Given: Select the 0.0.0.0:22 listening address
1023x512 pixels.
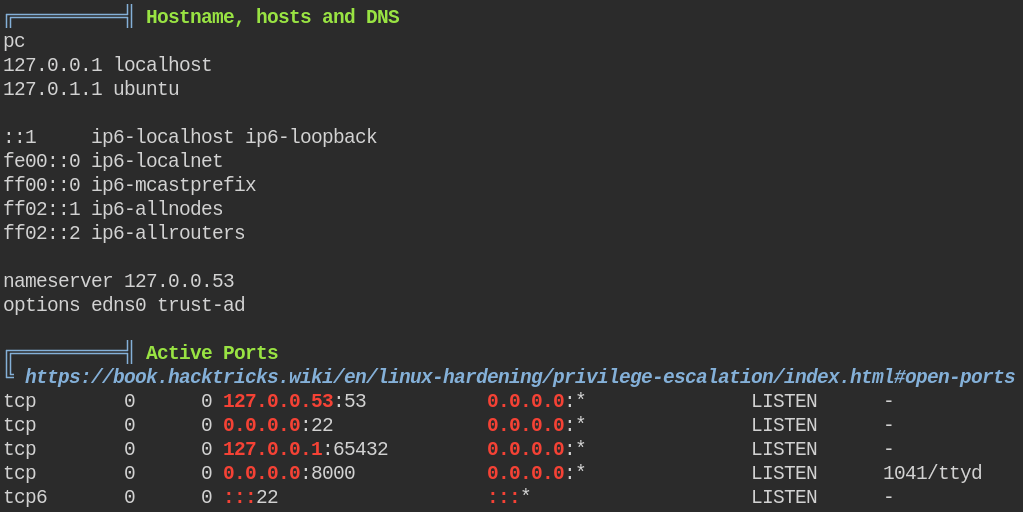Looking at the screenshot, I should pyautogui.click(x=279, y=425).
